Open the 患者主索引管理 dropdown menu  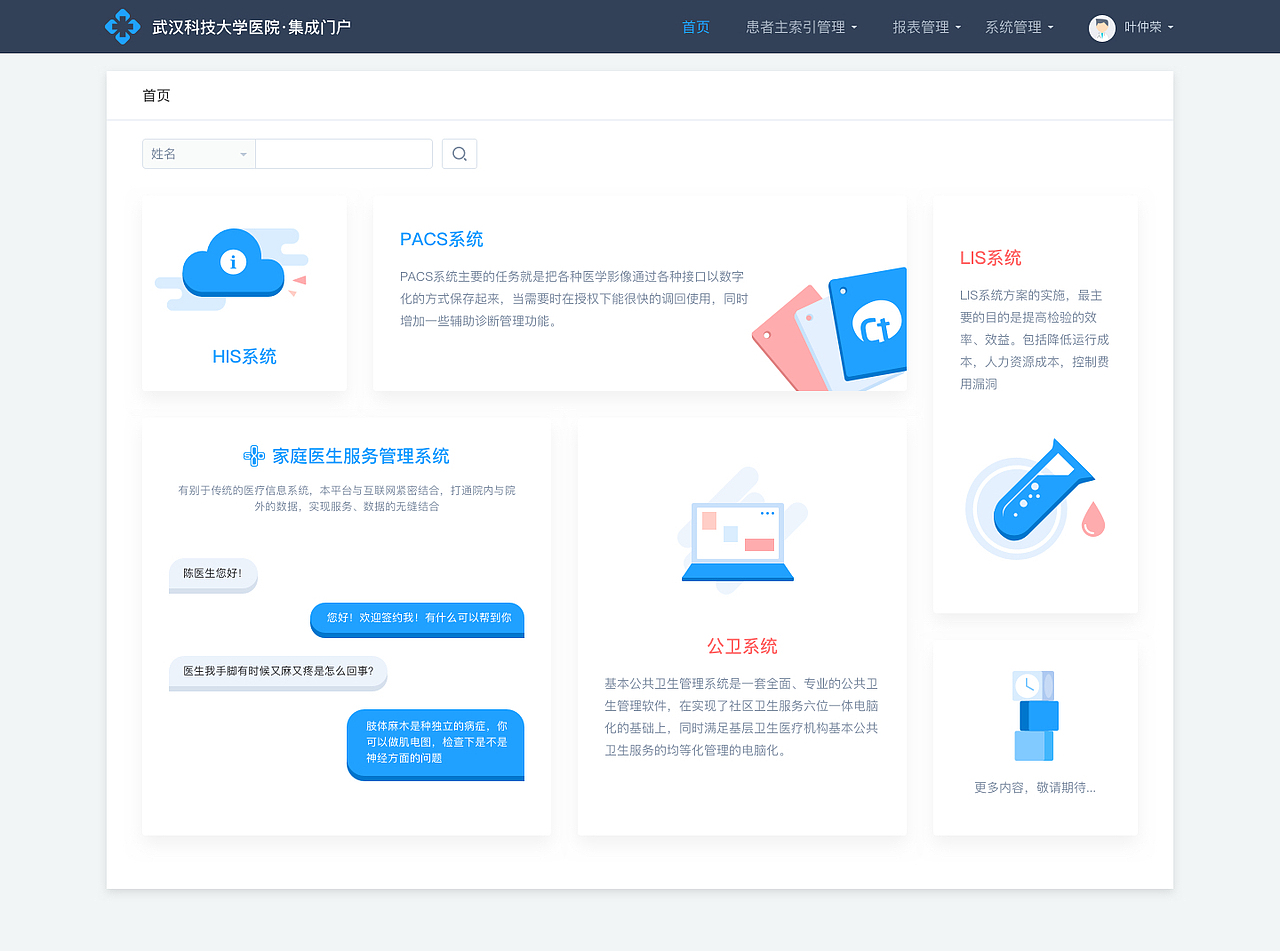pos(795,27)
